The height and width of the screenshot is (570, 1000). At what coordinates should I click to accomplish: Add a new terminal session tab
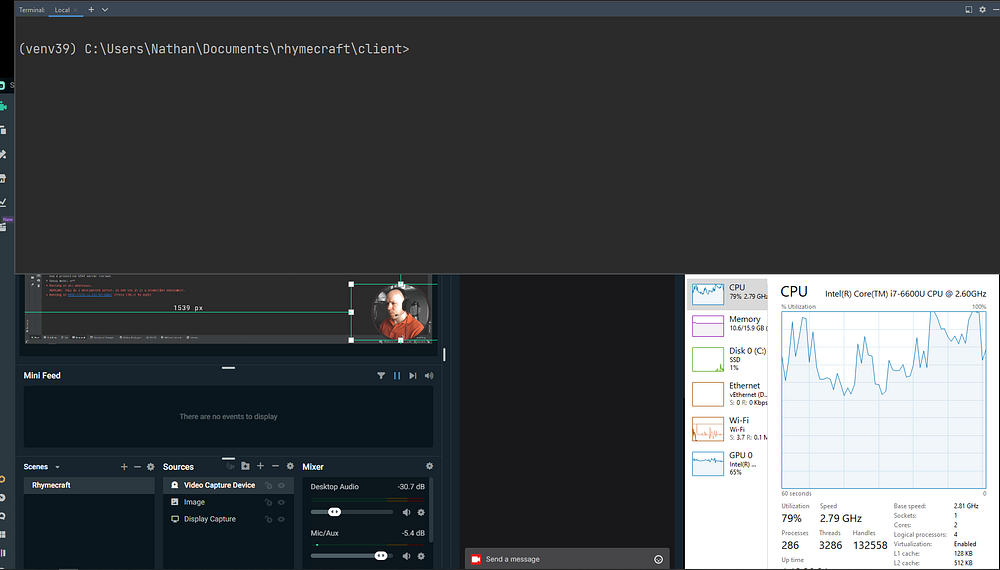pos(91,10)
